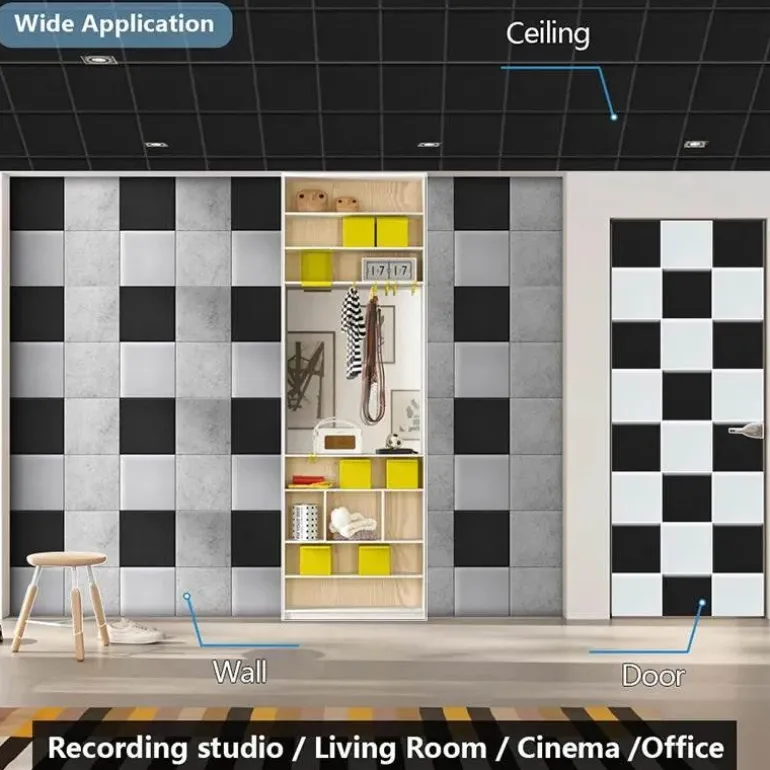Click the "Wide Application" badge
Viewport: 770px width, 770px height.
pyautogui.click(x=114, y=25)
